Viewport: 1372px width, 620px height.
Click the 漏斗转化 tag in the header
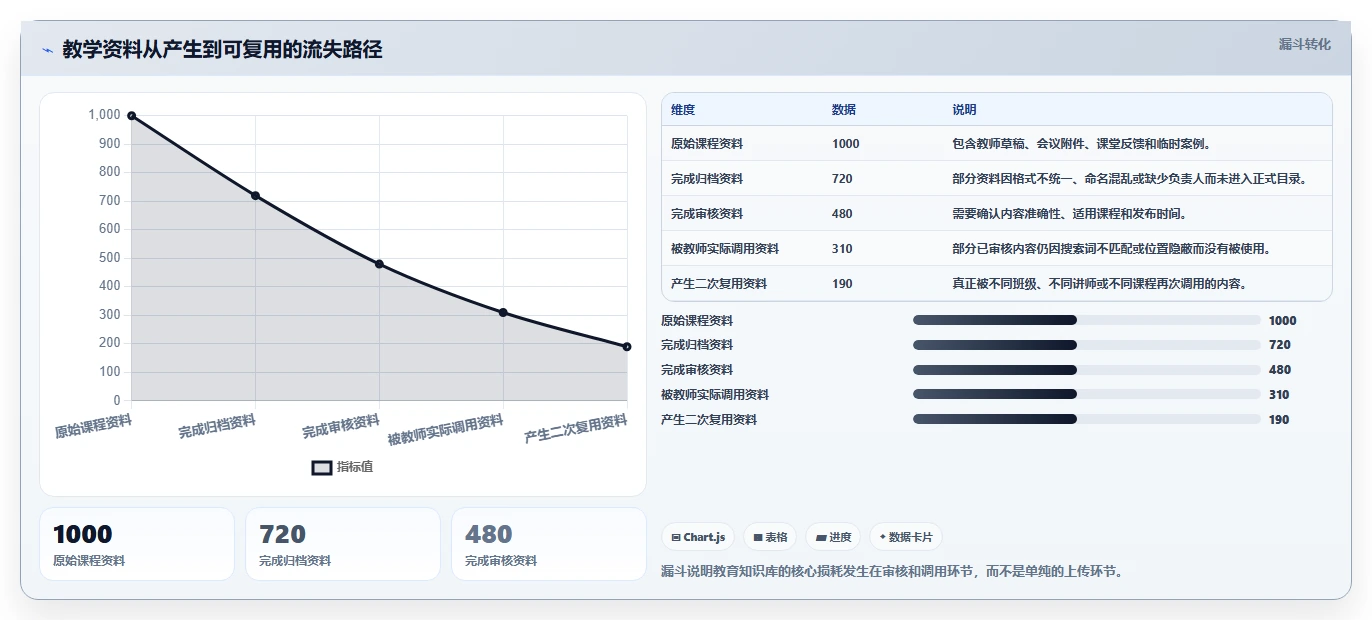[x=1305, y=44]
